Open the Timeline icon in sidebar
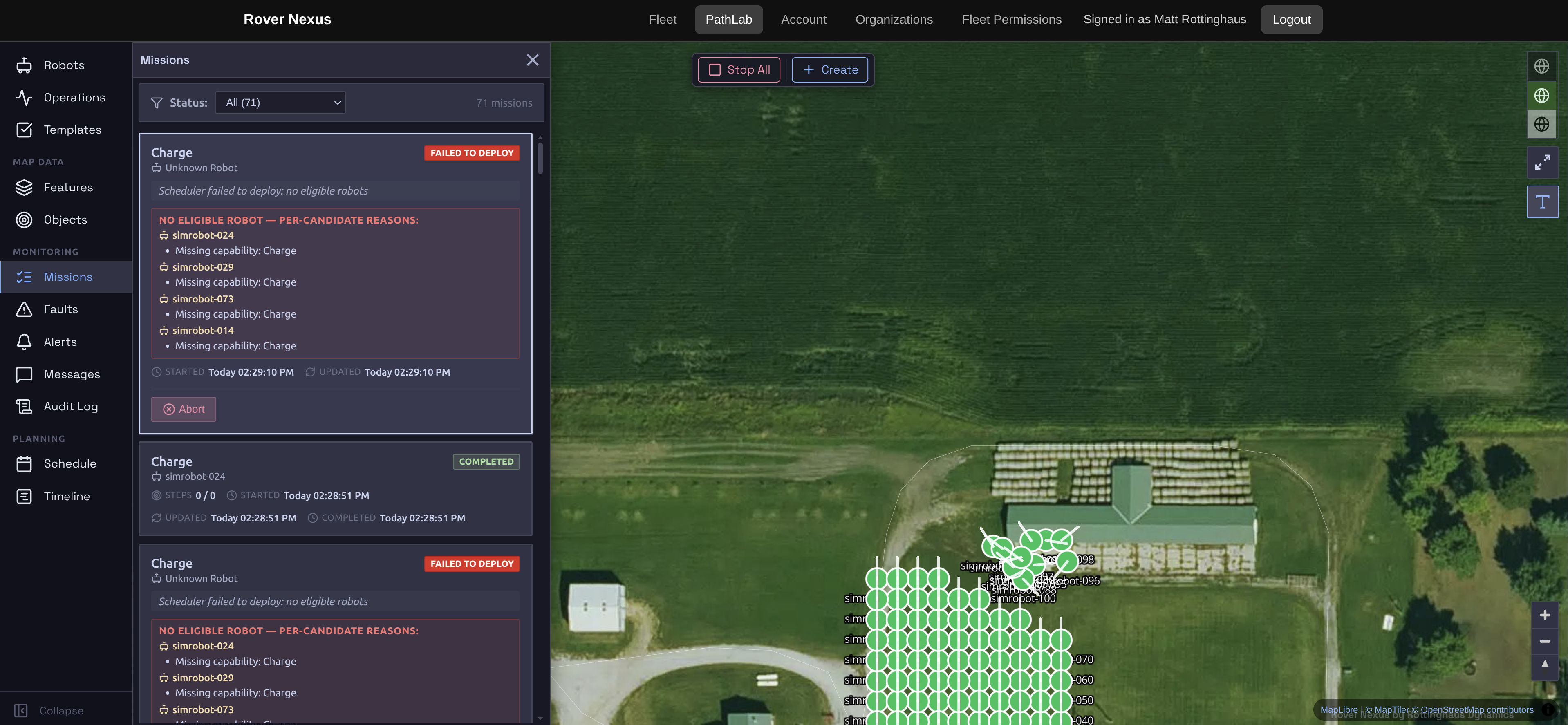1568x725 pixels. 24,496
